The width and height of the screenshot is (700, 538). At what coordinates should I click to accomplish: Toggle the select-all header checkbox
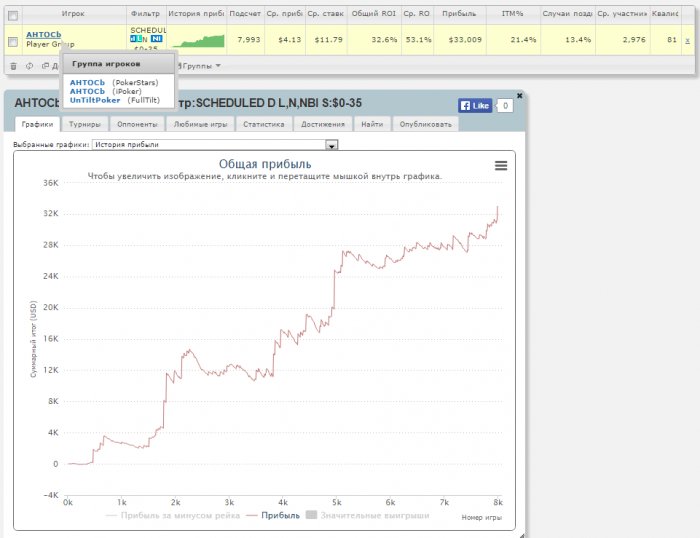click(12, 15)
